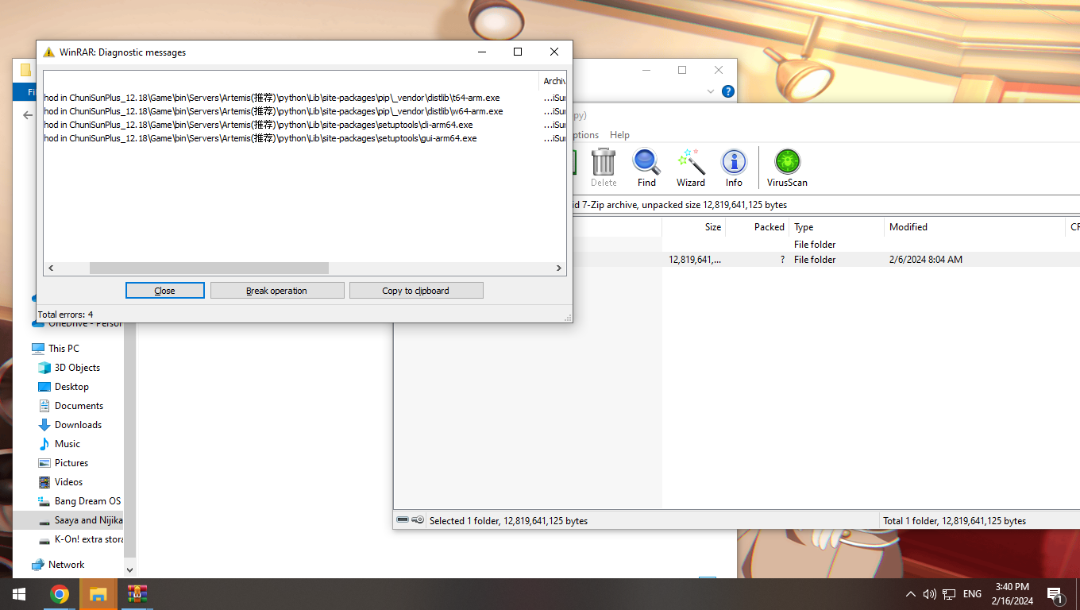Click the Break operation button

click(x=276, y=291)
